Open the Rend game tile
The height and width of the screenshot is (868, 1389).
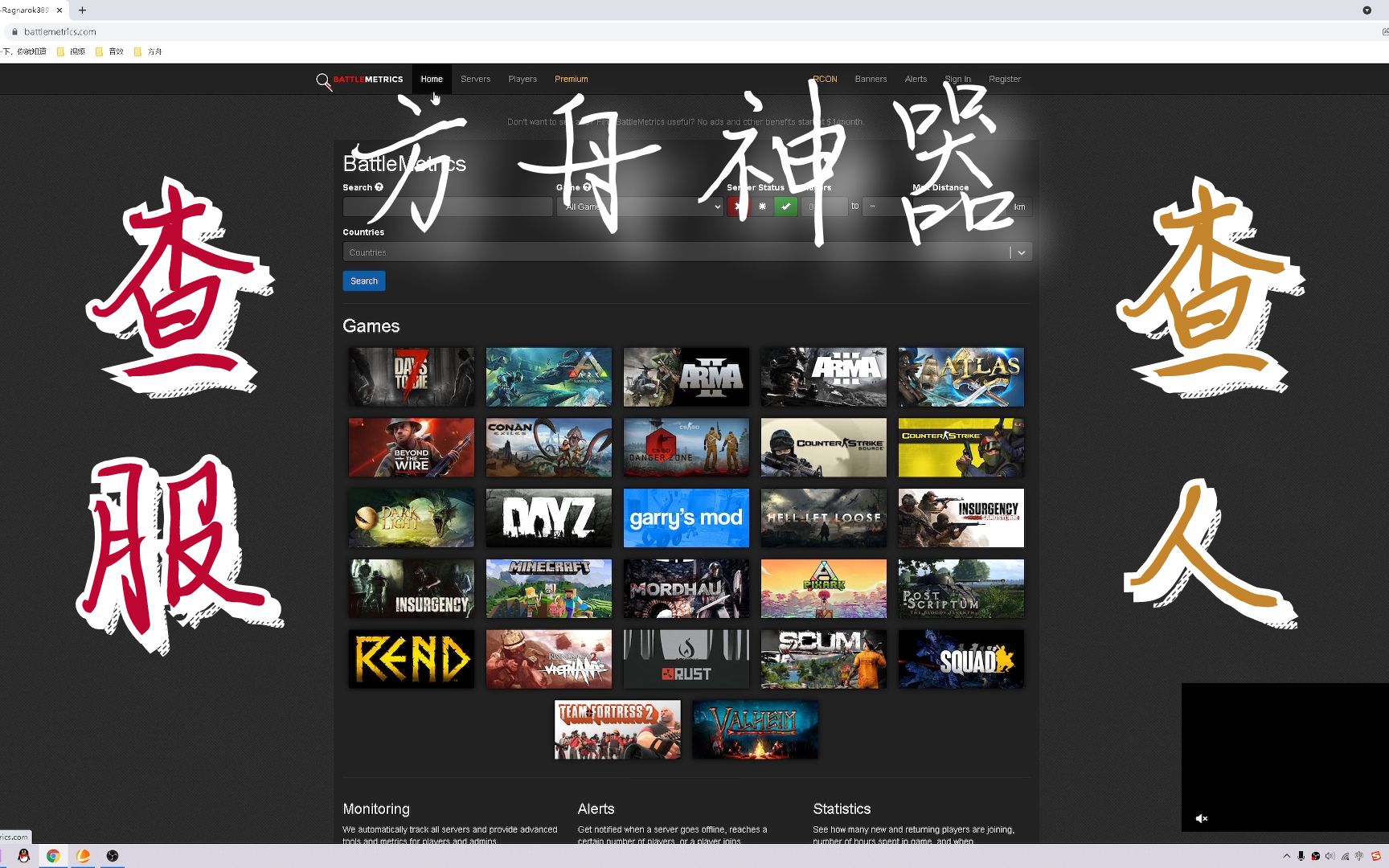(412, 659)
